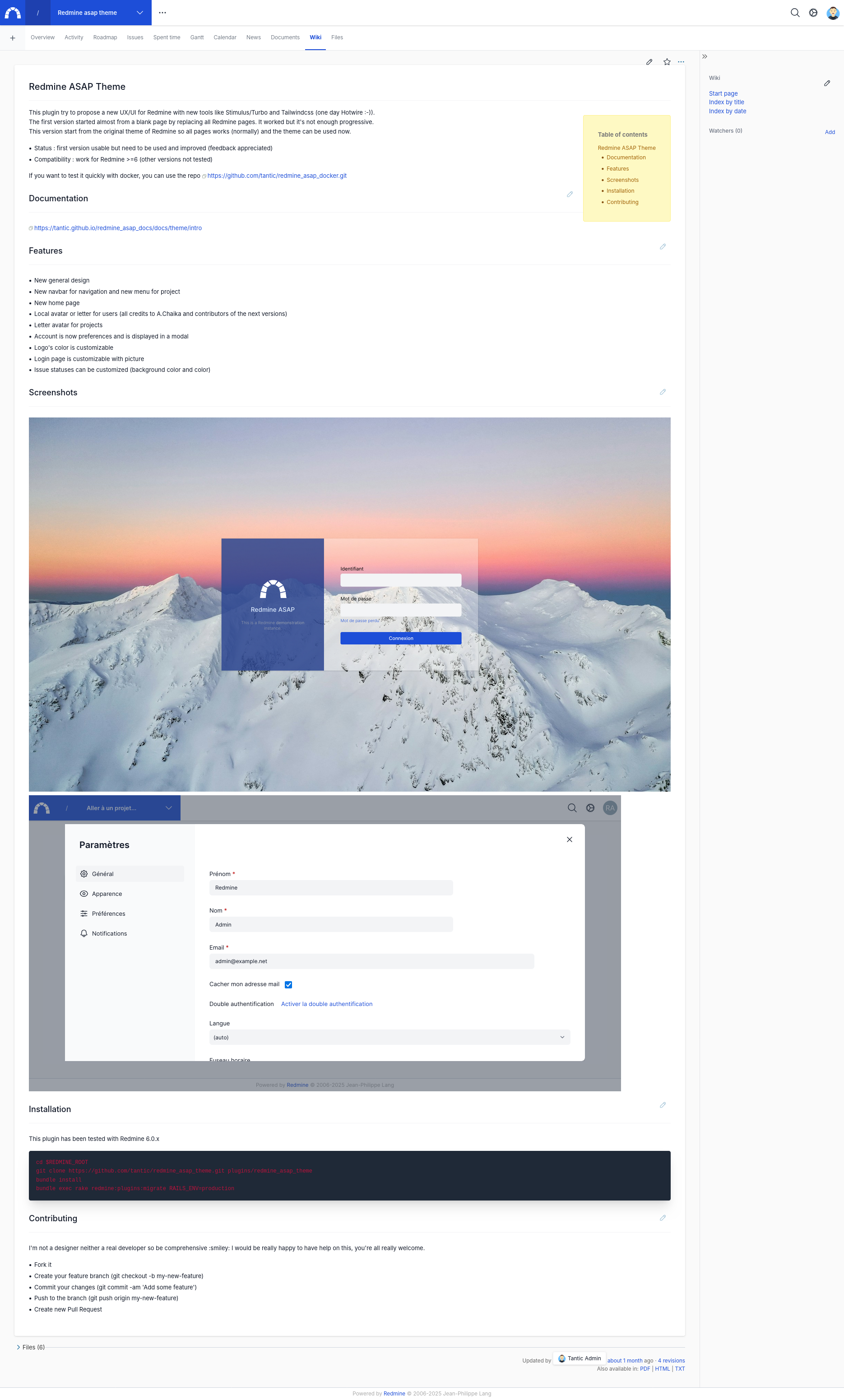The width and height of the screenshot is (844, 1400).
Task: Edit the Contributing section pencil
Action: tap(663, 1218)
